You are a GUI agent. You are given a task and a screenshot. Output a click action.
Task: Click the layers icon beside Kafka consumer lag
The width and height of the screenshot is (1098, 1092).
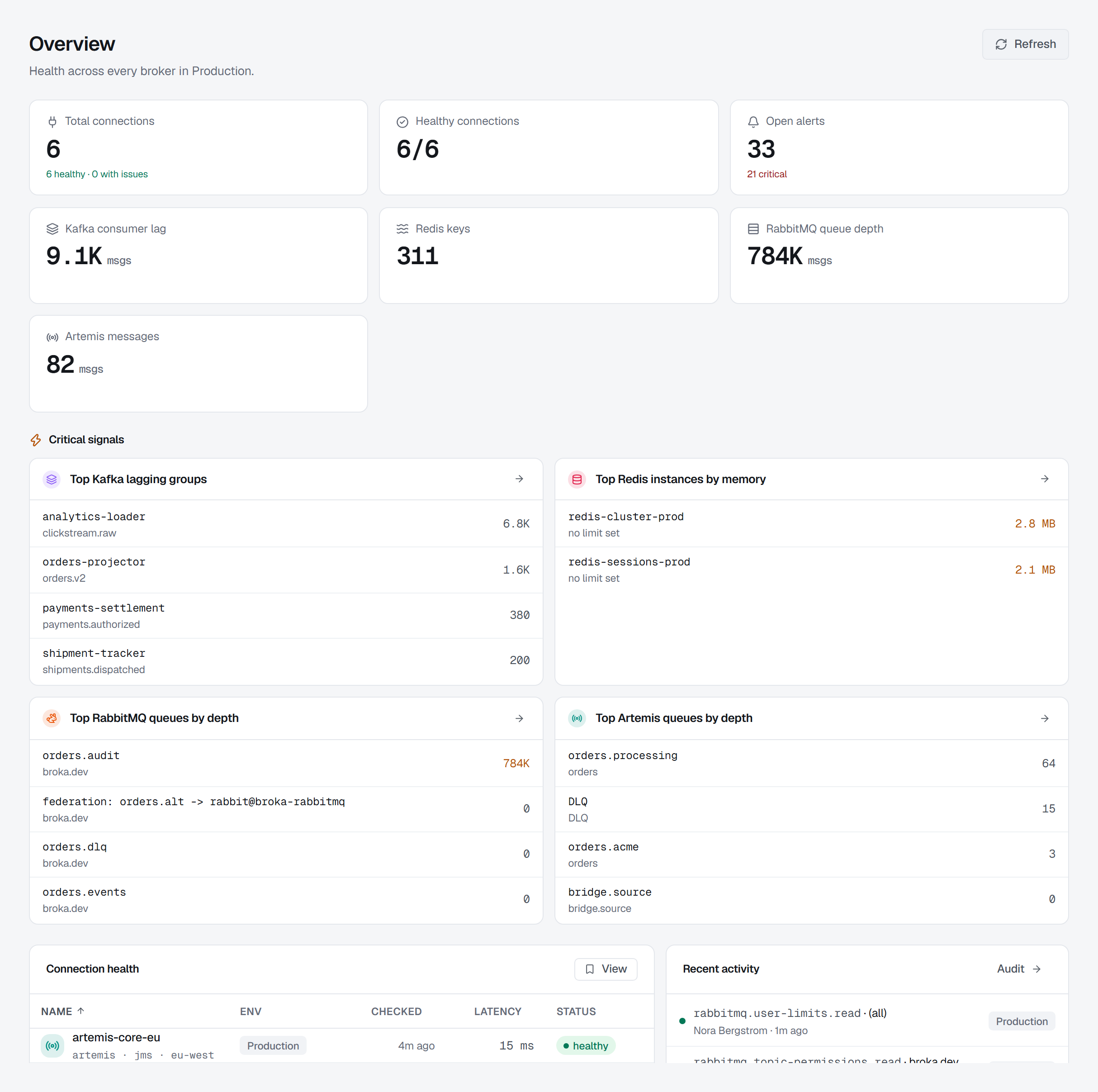52,229
